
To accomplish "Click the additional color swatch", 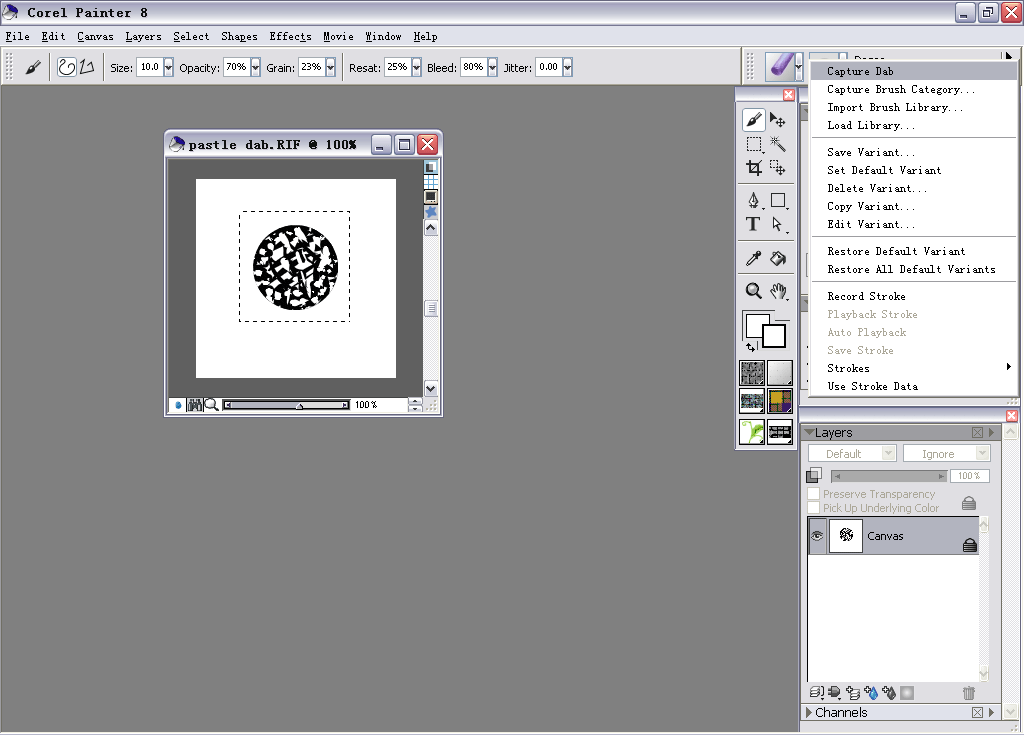I will [x=775, y=338].
